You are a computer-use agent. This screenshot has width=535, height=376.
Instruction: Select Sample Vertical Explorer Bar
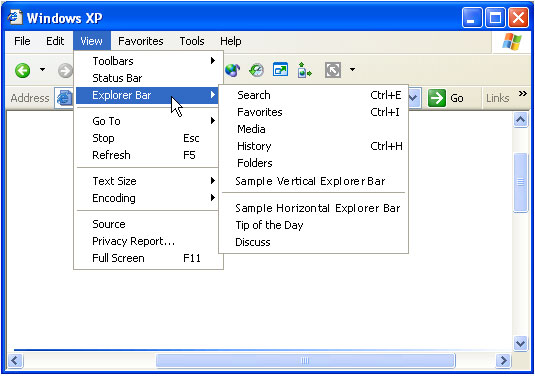[x=313, y=181]
